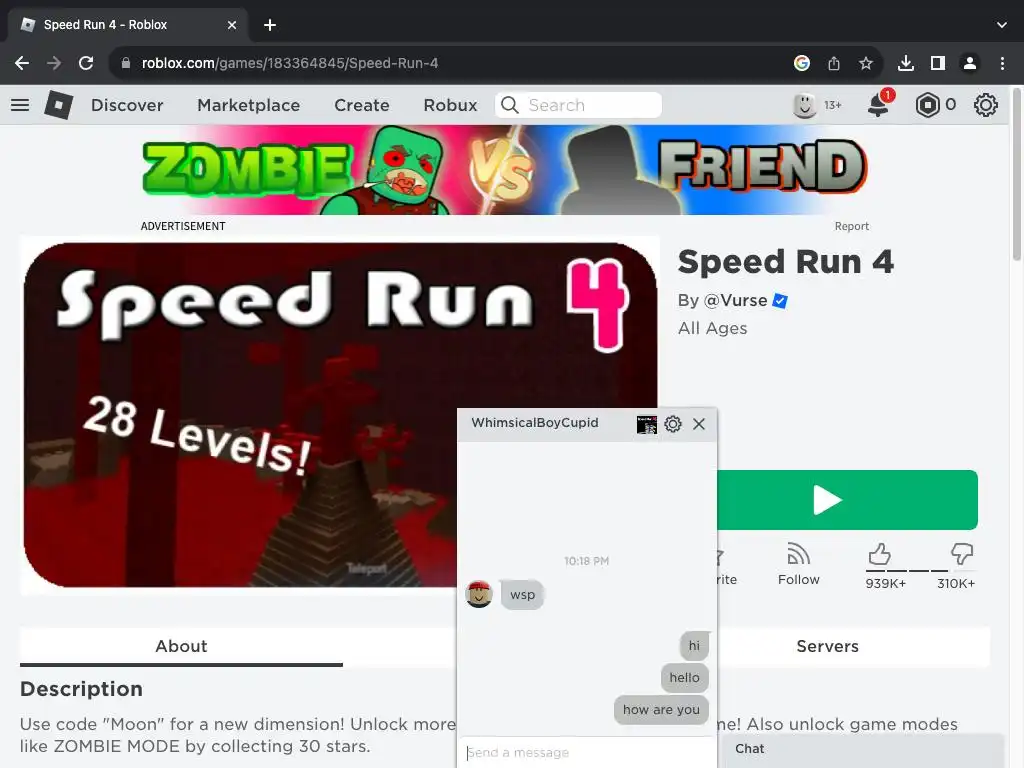This screenshot has width=1024, height=768.
Task: Open the avatar profile with 13+ label
Action: point(817,105)
